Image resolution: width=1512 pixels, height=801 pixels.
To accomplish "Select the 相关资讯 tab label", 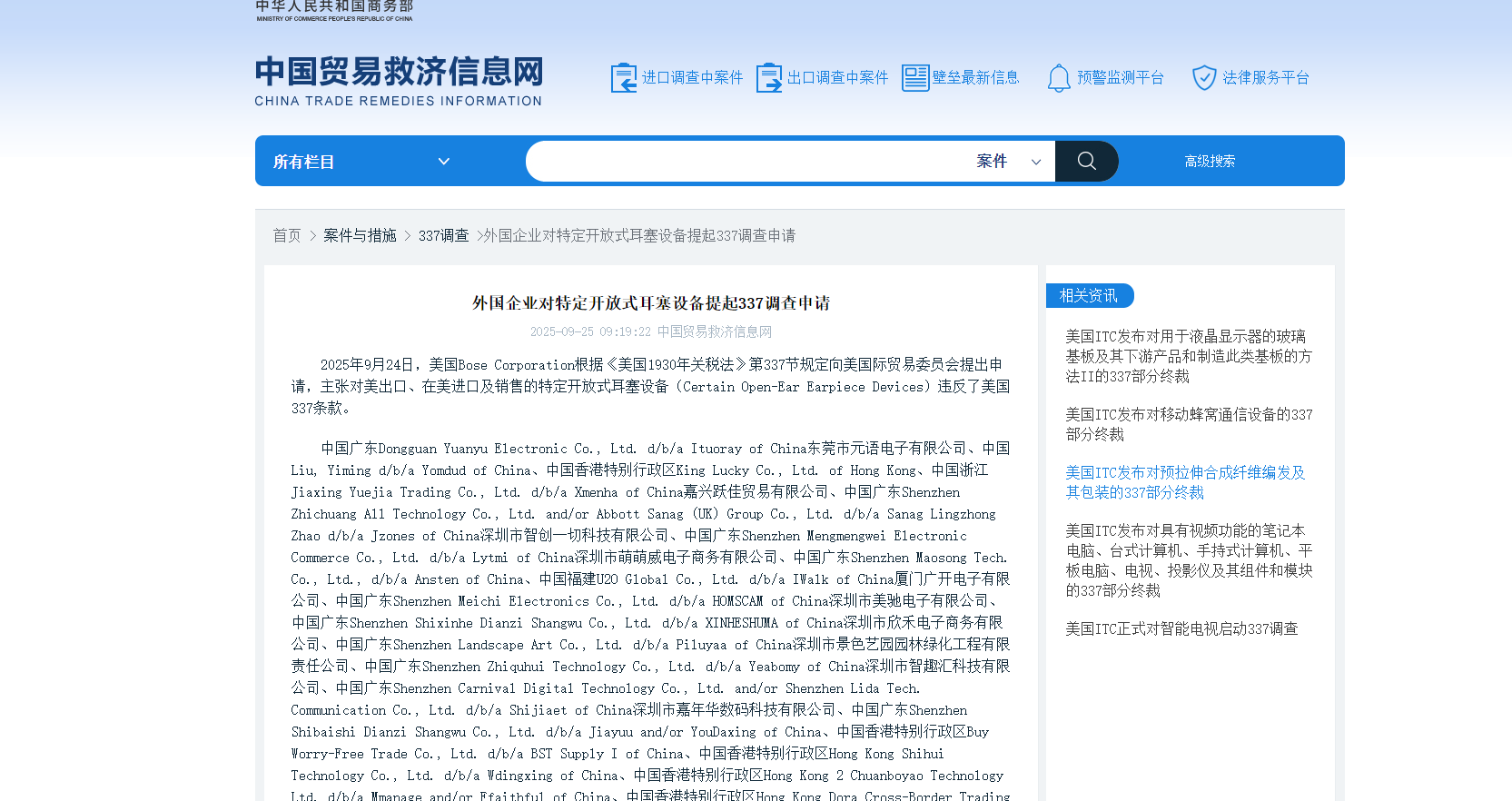I will pyautogui.click(x=1089, y=296).
